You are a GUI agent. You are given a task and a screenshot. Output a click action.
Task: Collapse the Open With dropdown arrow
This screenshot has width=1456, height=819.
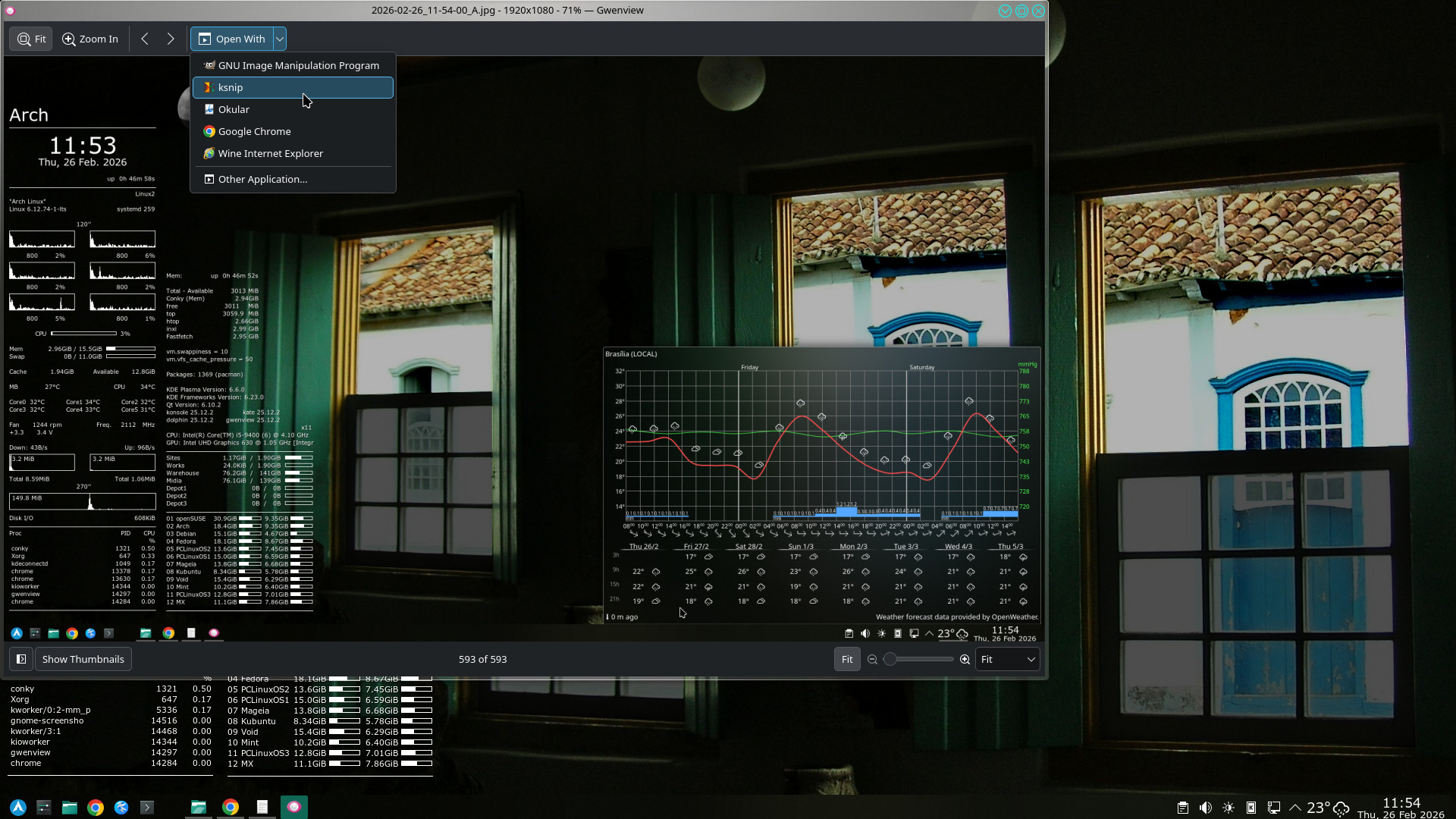pyautogui.click(x=280, y=39)
